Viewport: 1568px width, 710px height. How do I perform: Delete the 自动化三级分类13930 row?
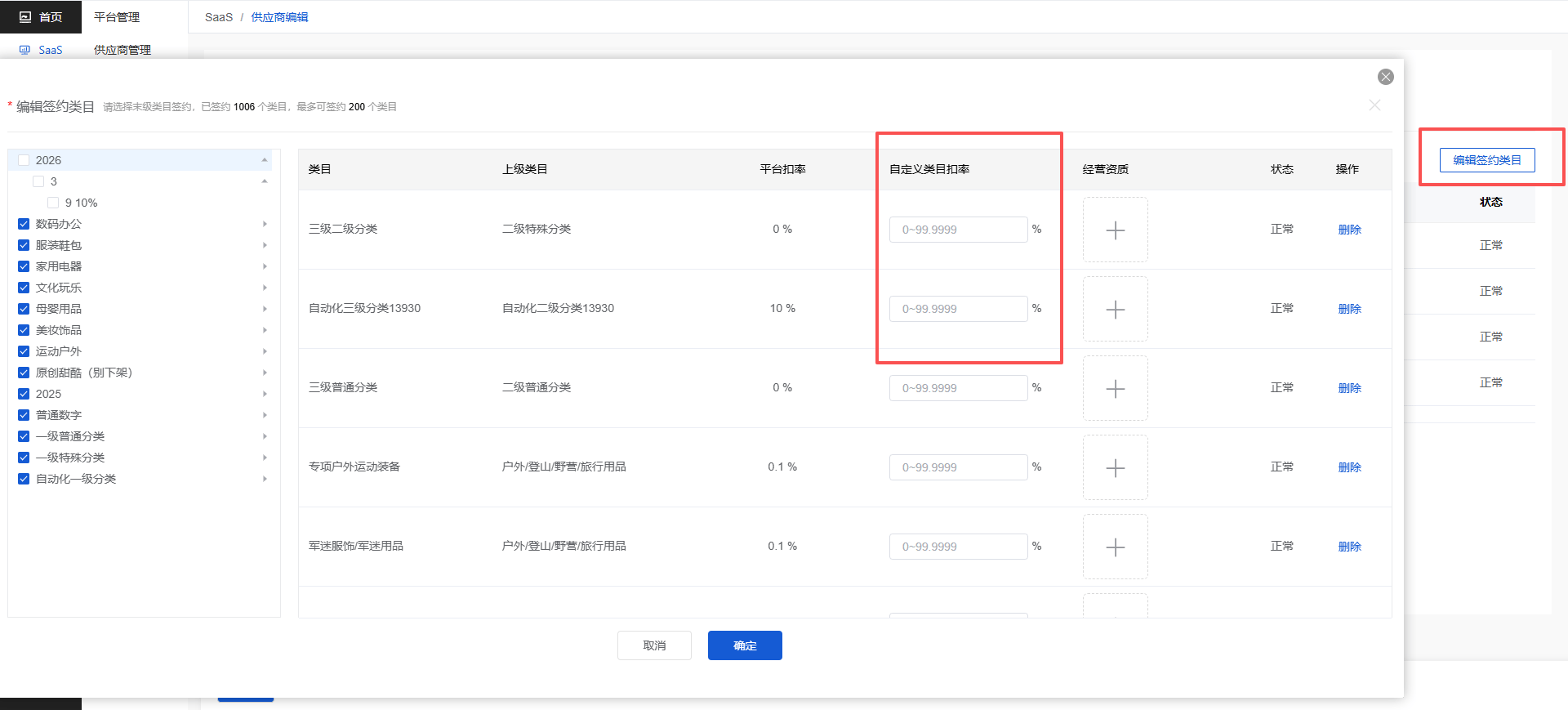click(x=1349, y=309)
